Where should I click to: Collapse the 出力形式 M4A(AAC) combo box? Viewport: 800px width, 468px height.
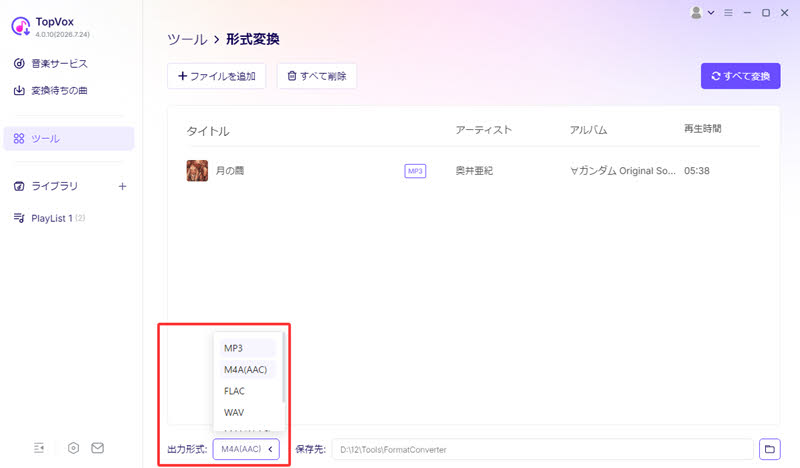click(x=246, y=449)
